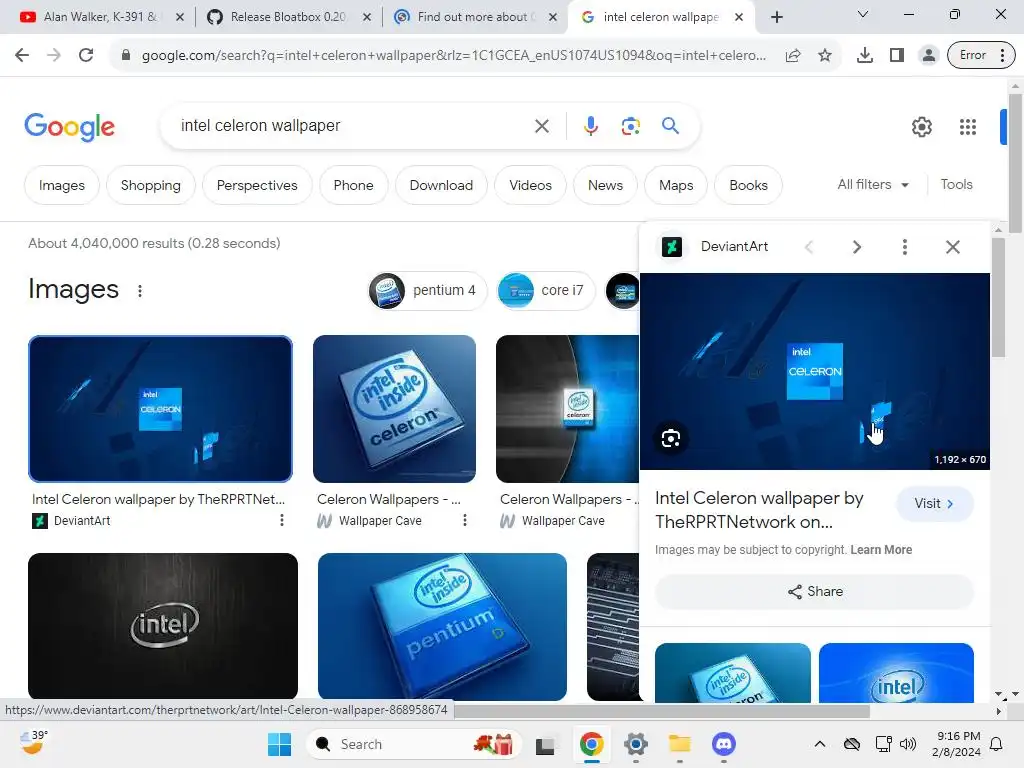Select Images search filter
This screenshot has width=1024, height=768.
pos(61,185)
